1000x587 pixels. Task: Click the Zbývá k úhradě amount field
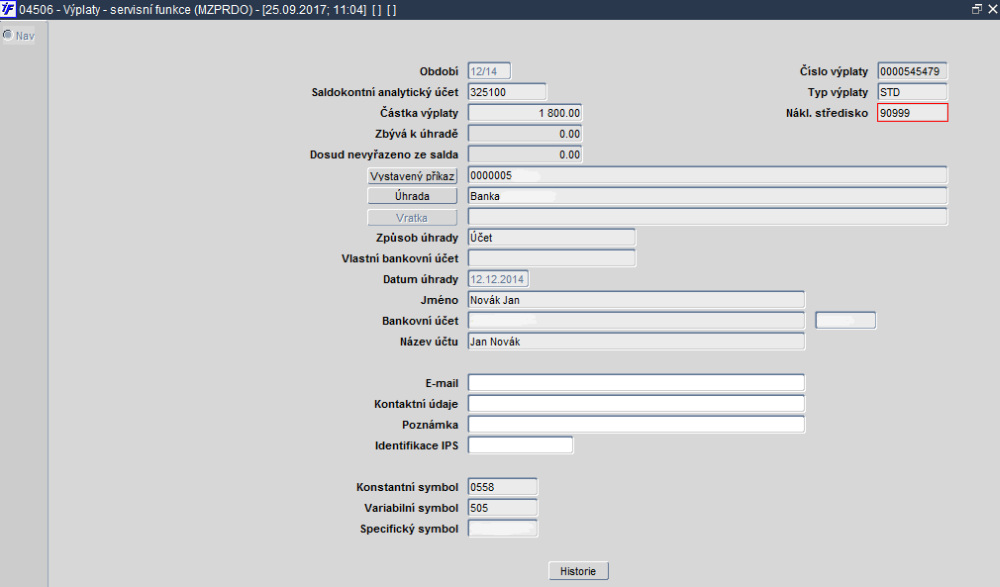[x=525, y=134]
